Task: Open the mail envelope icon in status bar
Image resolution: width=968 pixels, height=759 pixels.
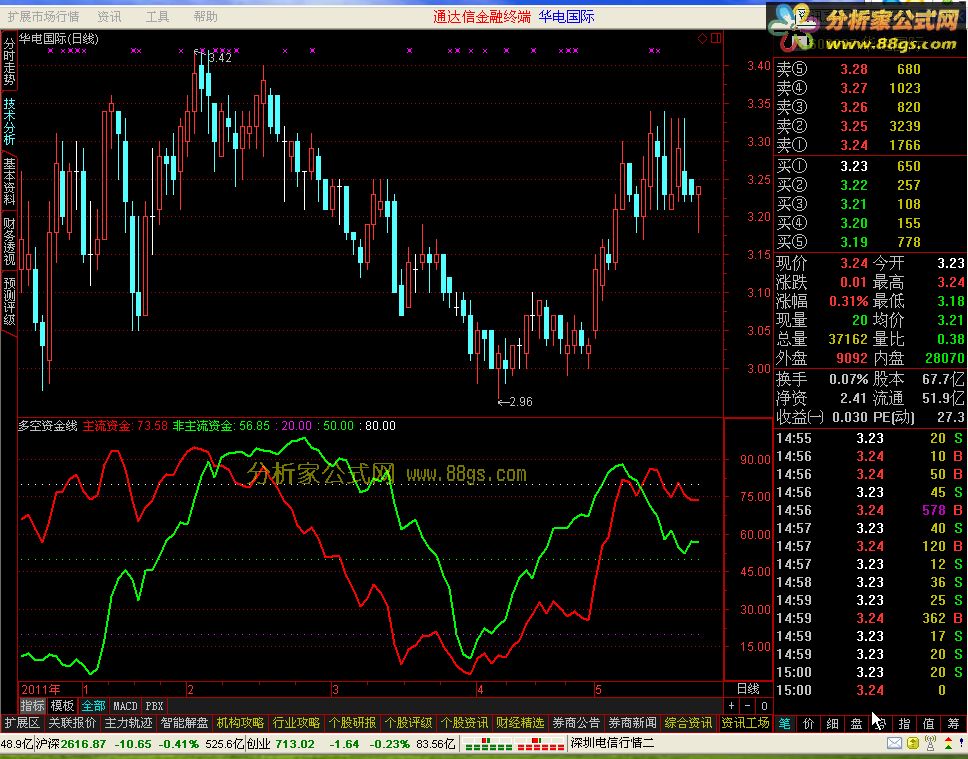Action: (x=895, y=744)
